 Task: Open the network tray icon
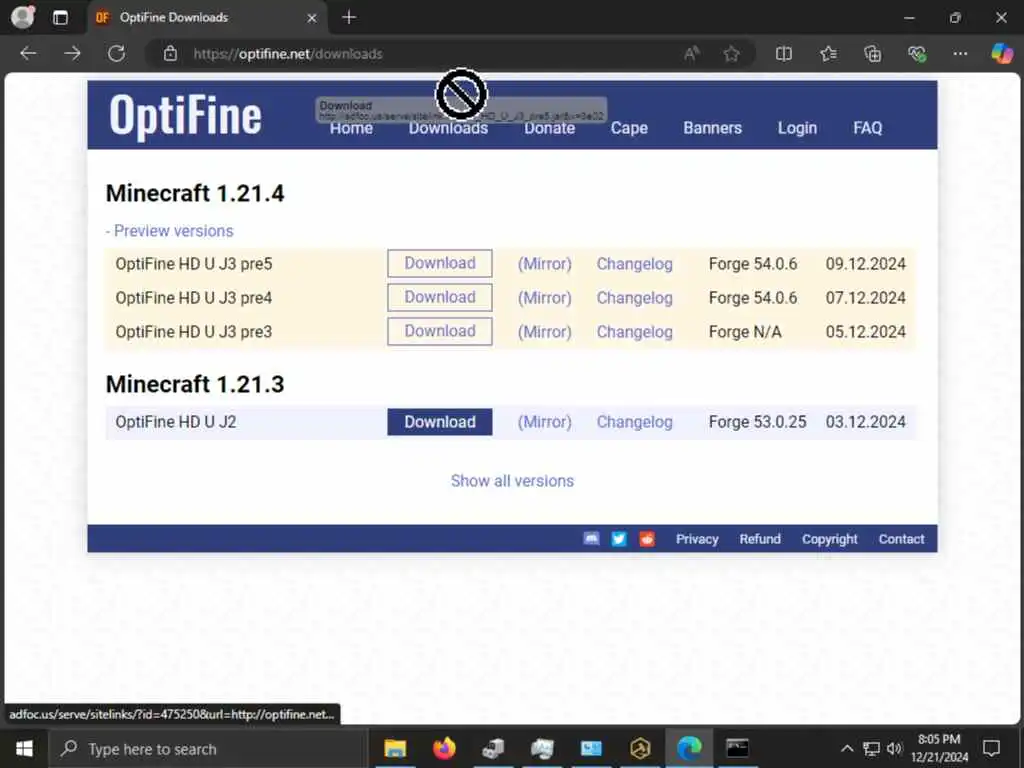[871, 748]
